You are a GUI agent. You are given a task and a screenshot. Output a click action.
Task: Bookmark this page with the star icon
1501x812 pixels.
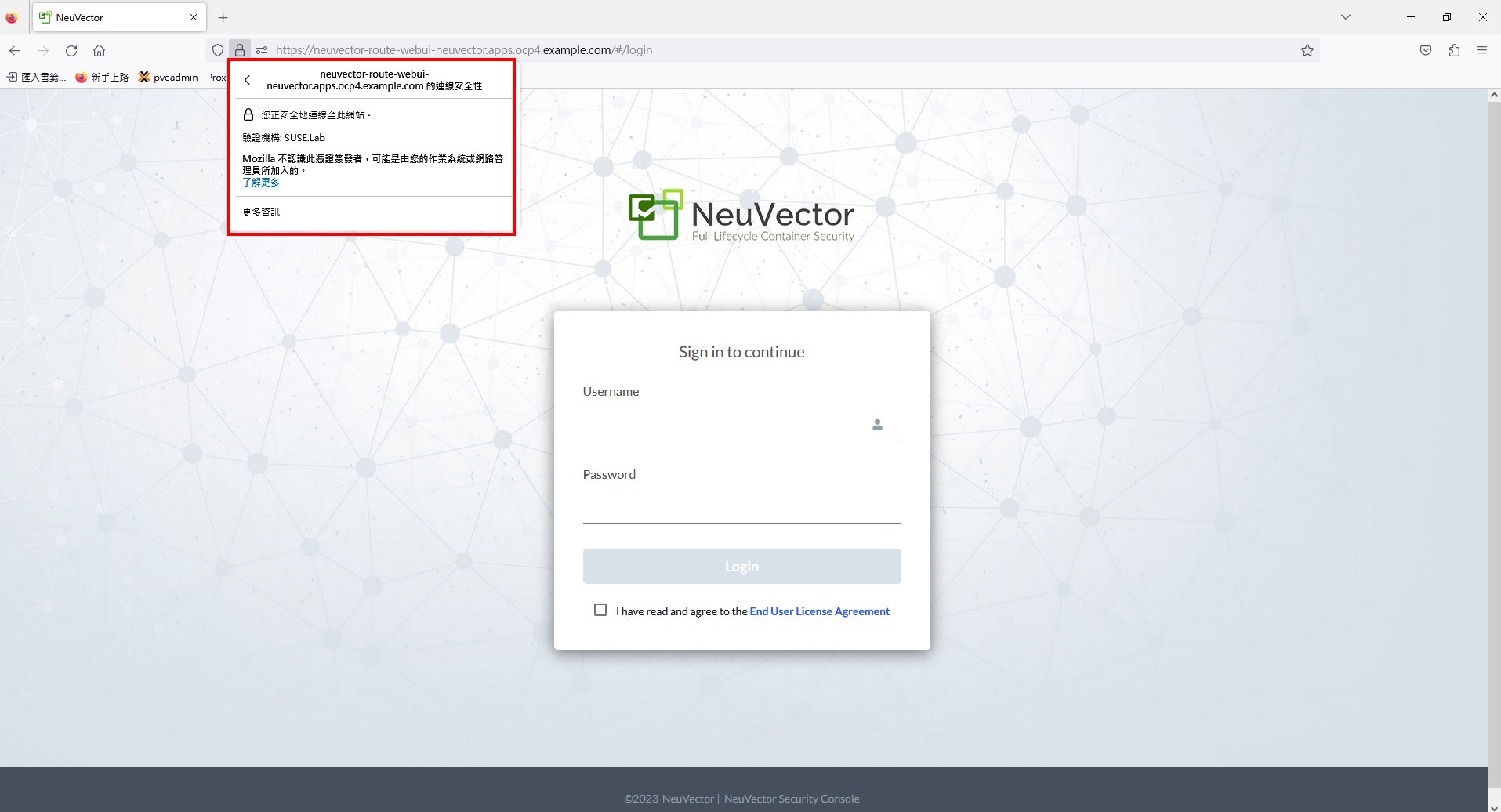click(1307, 50)
